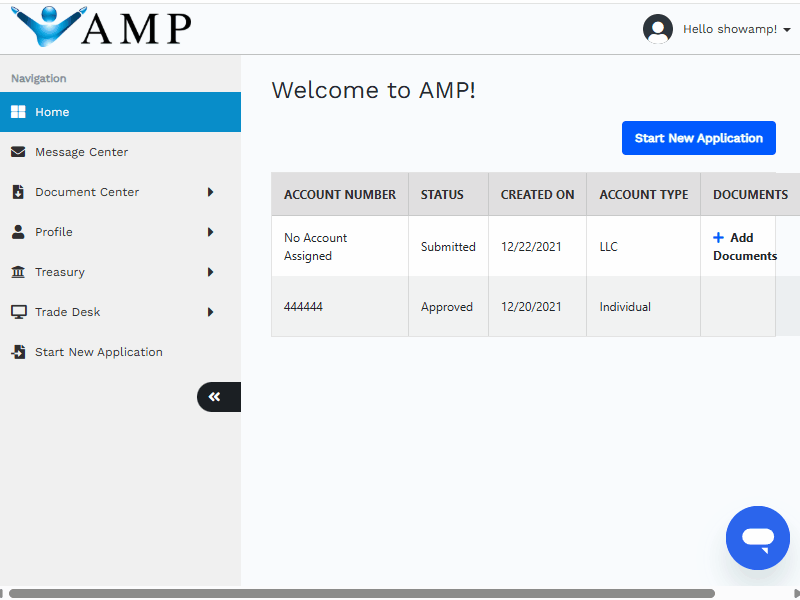The height and width of the screenshot is (600, 800).
Task: Click the Profile person icon
Action: point(18,232)
